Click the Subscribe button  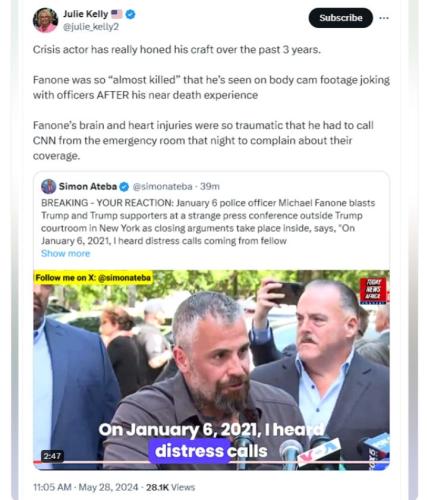[x=341, y=18]
